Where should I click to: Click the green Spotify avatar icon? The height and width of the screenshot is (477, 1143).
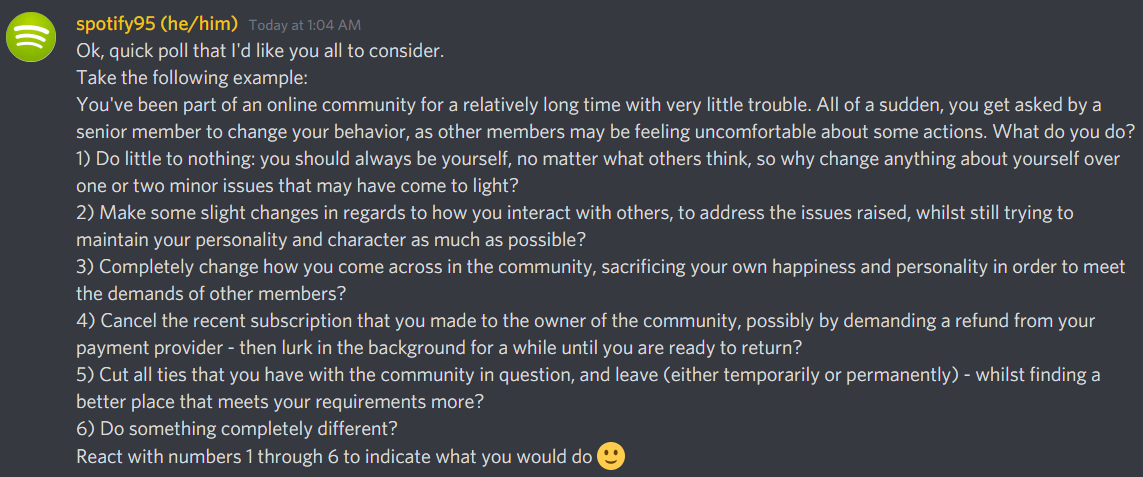32,39
